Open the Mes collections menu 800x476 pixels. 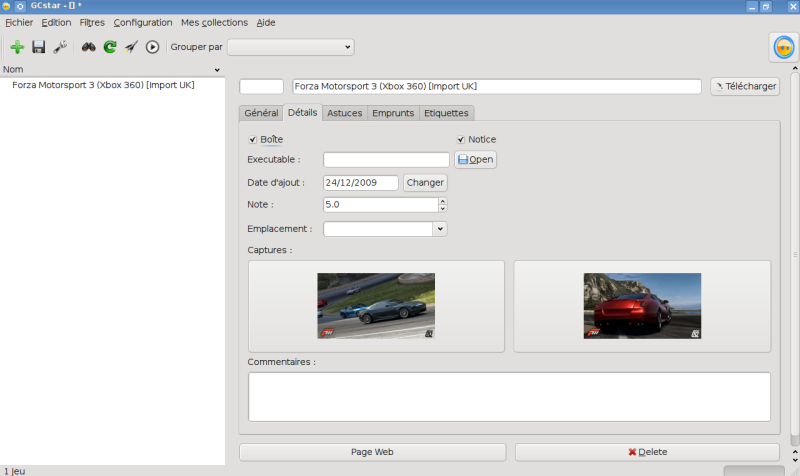click(x=214, y=22)
